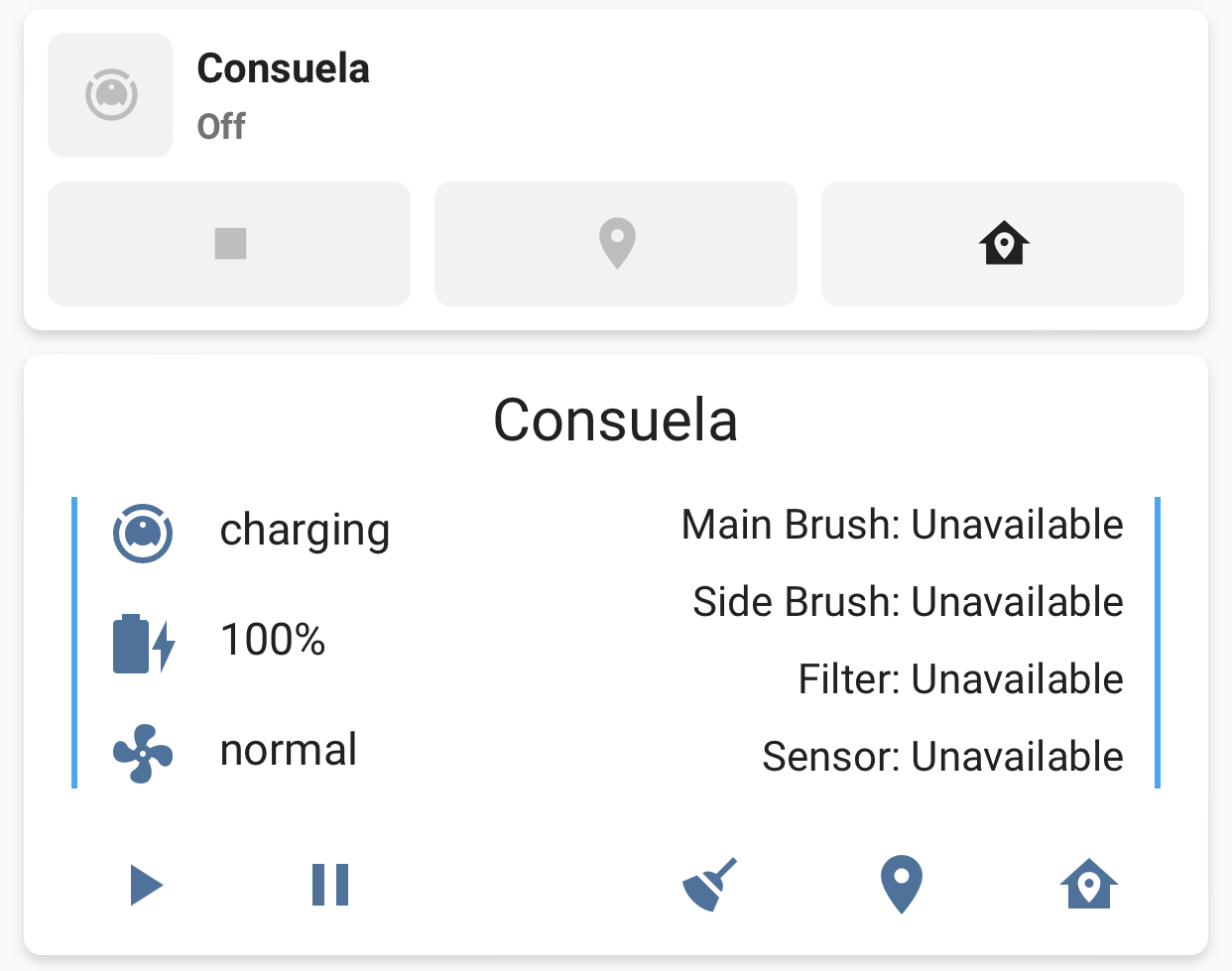The image size is (1232, 971).
Task: Click the fan speed icon beside normal
Action: [x=143, y=754]
